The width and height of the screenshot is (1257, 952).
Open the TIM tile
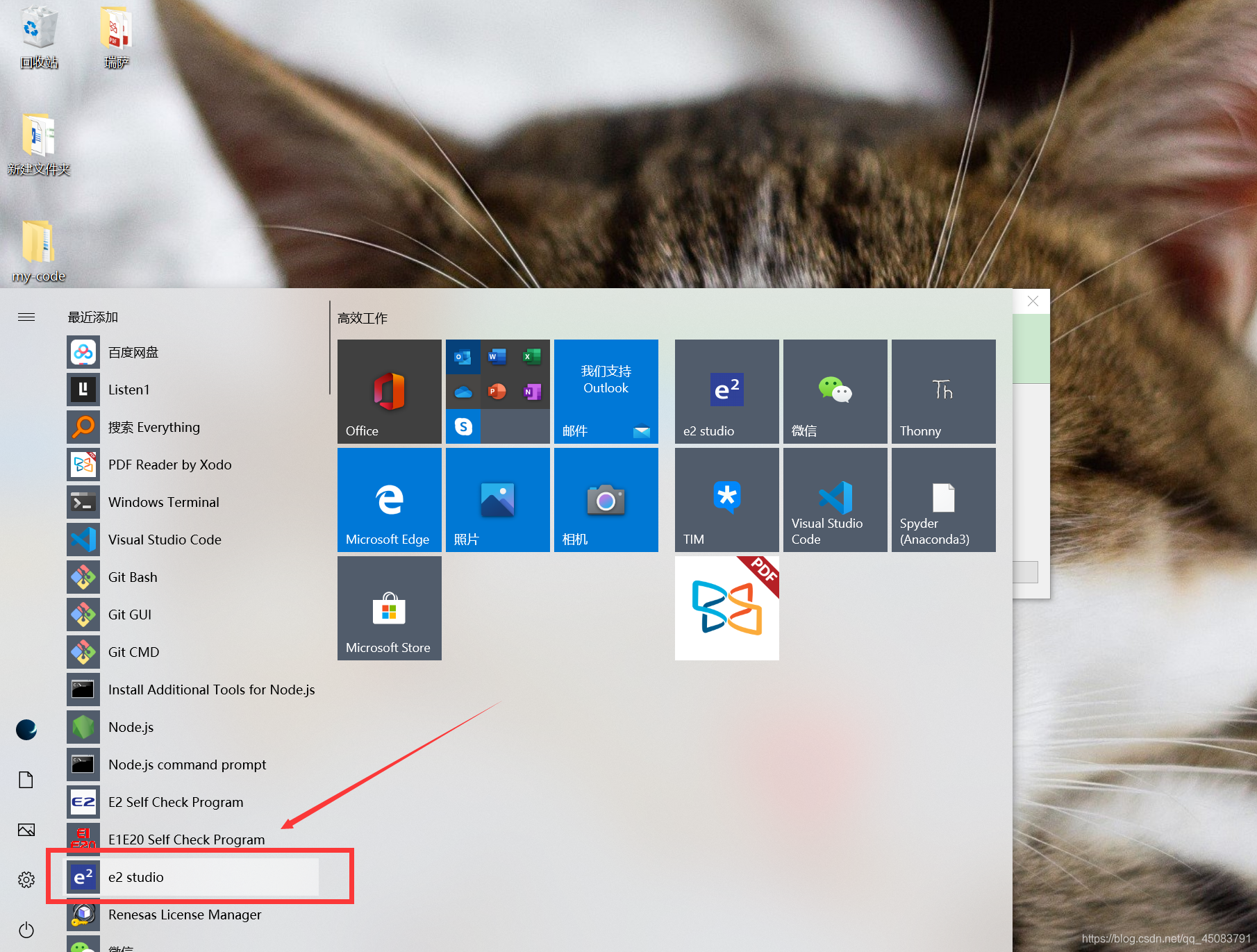[x=727, y=500]
